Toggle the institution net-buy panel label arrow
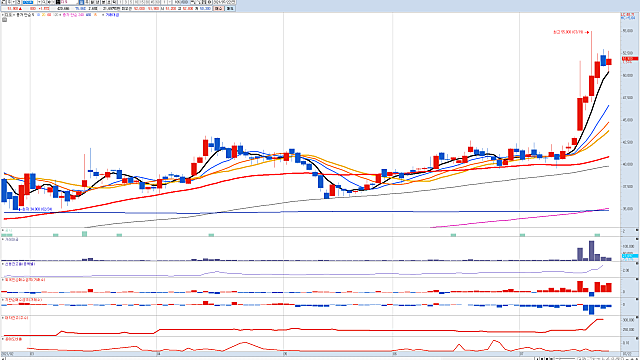 [3, 300]
